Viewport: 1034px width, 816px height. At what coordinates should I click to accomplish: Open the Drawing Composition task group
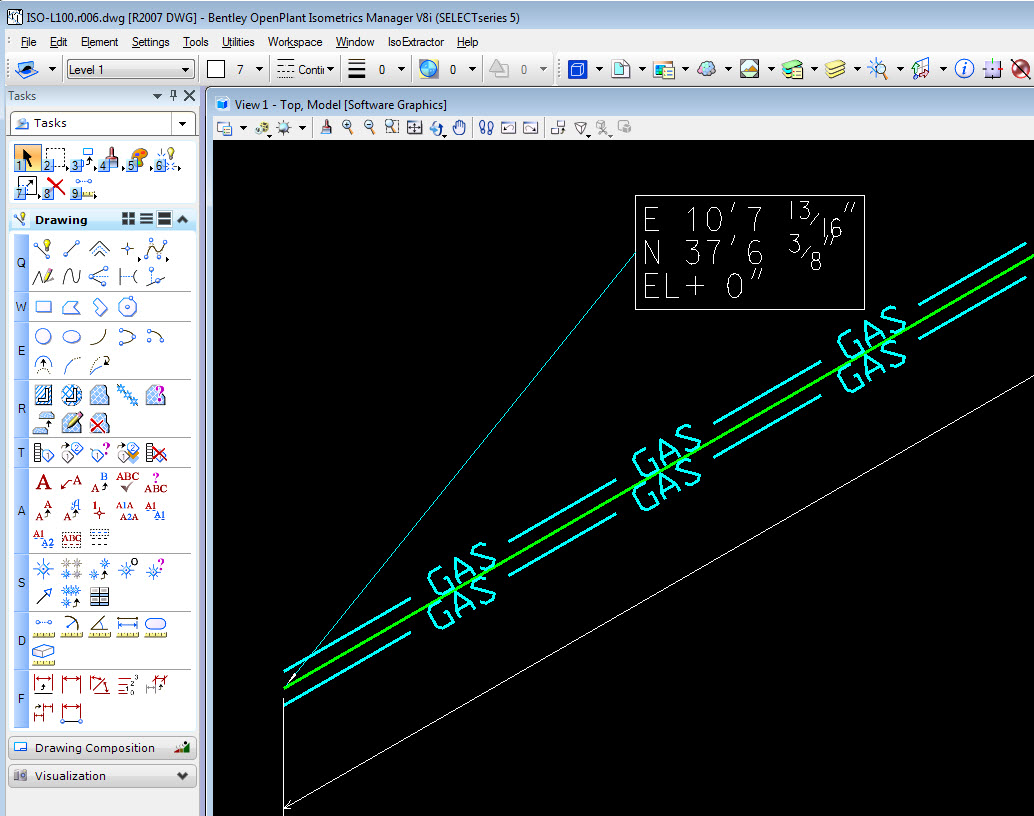click(102, 747)
